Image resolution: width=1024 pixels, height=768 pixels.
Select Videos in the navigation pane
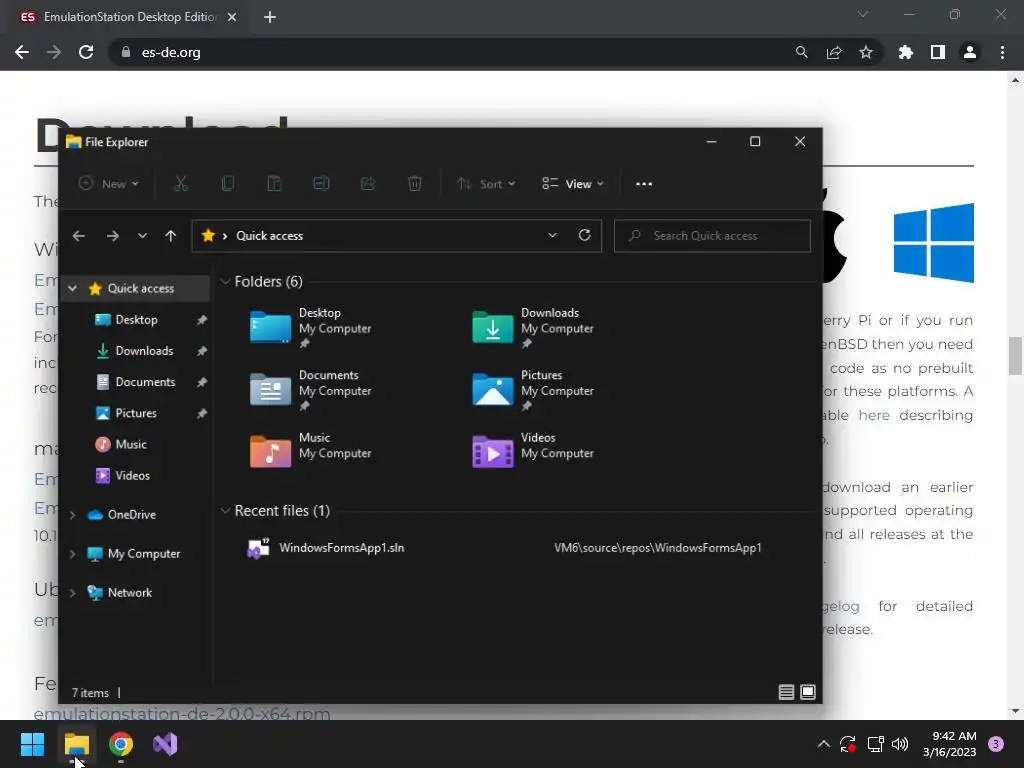pyautogui.click(x=133, y=475)
